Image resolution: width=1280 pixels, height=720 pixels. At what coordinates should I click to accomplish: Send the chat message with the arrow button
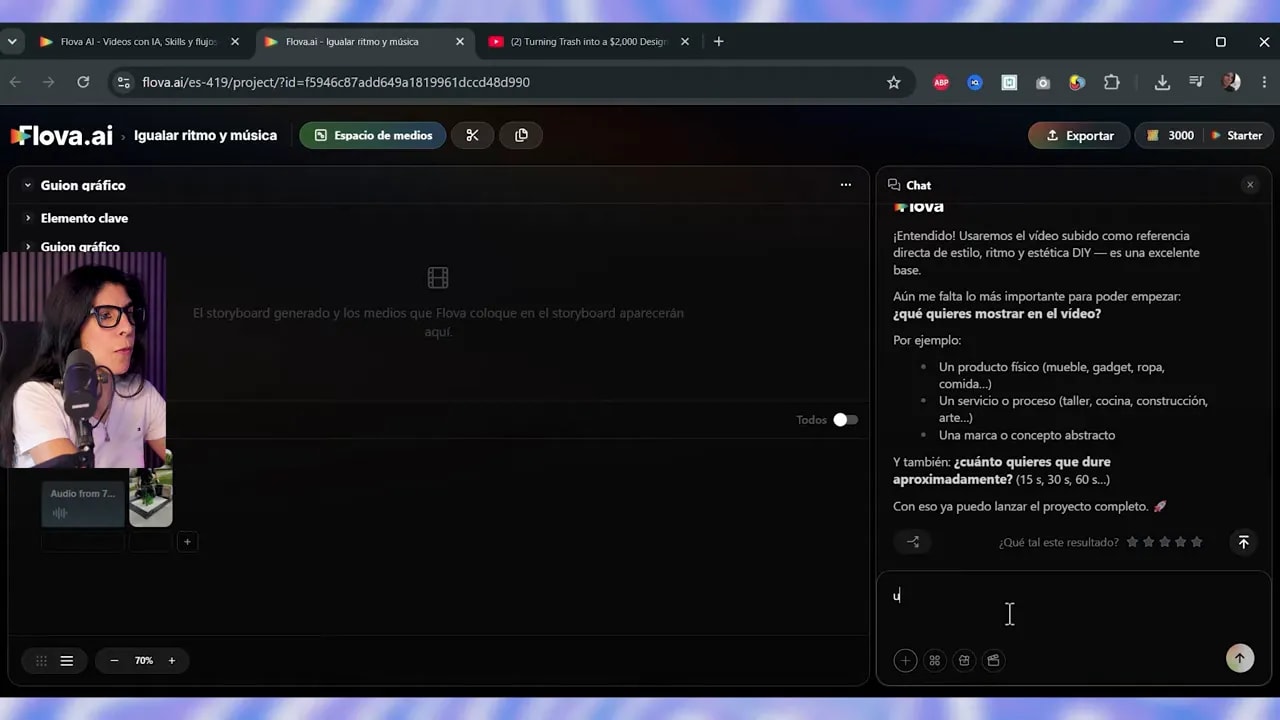point(1240,658)
